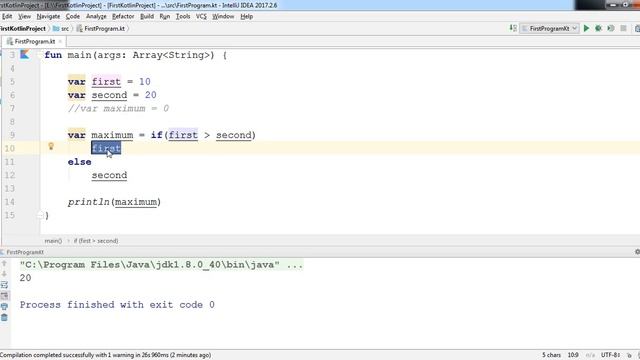Click the build project arrow icon
640x360 pixels.
[513, 28]
